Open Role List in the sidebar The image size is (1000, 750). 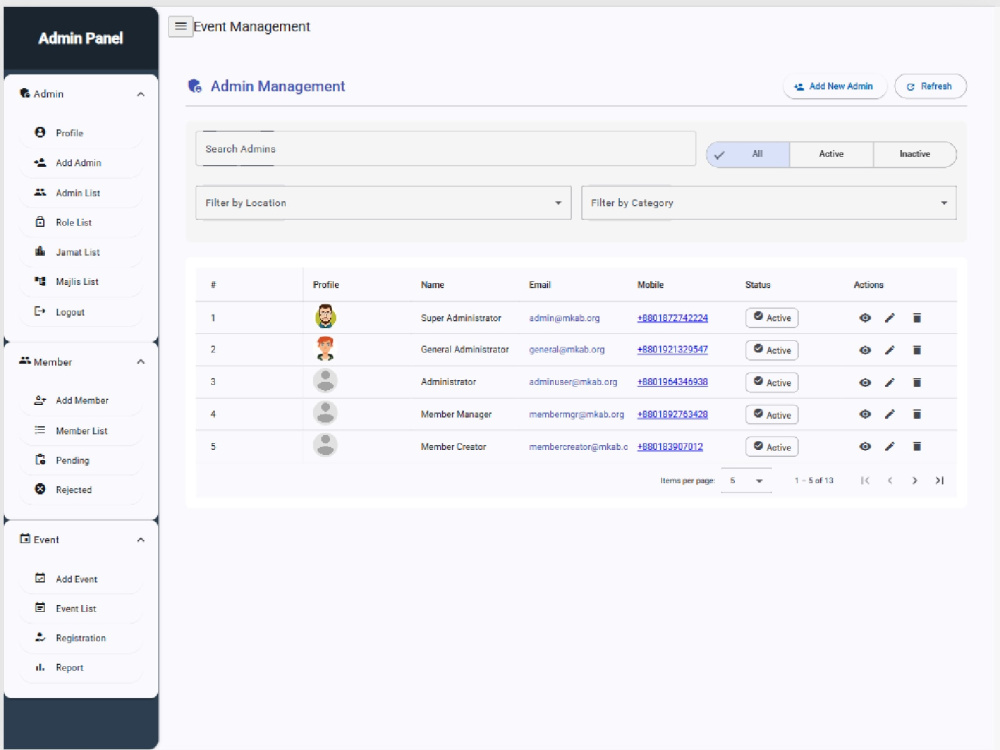81,222
